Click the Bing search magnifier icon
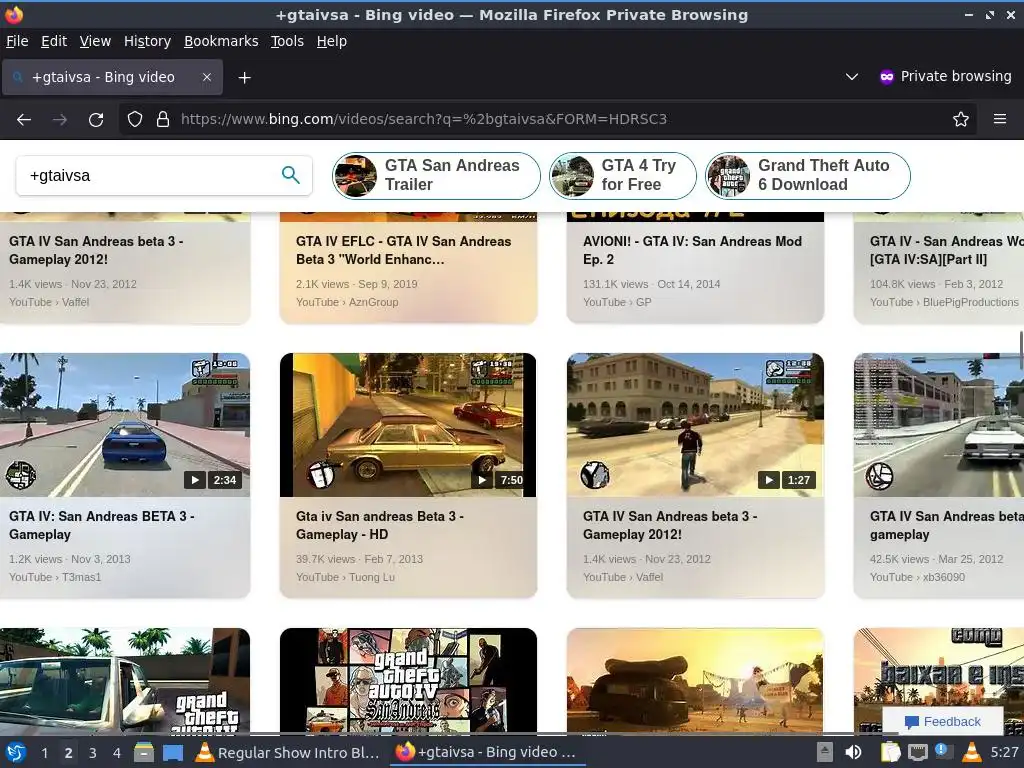The image size is (1024, 768). (x=291, y=175)
